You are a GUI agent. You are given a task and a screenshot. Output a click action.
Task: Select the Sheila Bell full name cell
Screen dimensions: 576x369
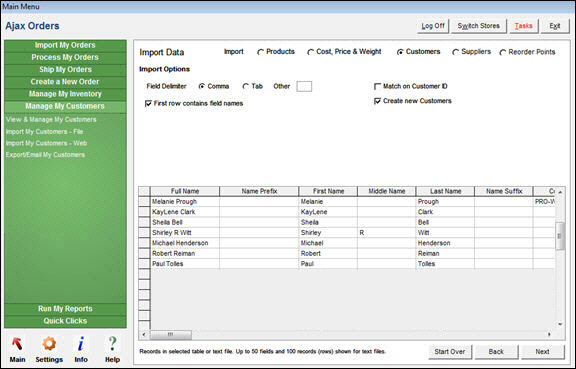[185, 222]
